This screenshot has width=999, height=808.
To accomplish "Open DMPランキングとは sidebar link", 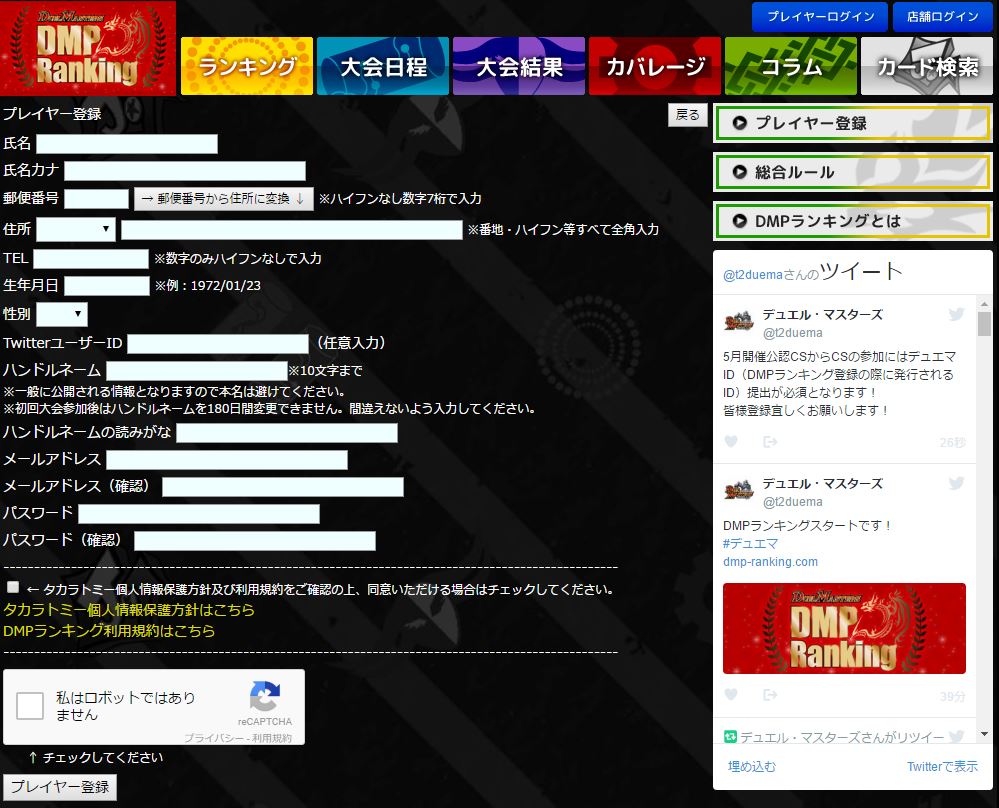I will [x=852, y=221].
